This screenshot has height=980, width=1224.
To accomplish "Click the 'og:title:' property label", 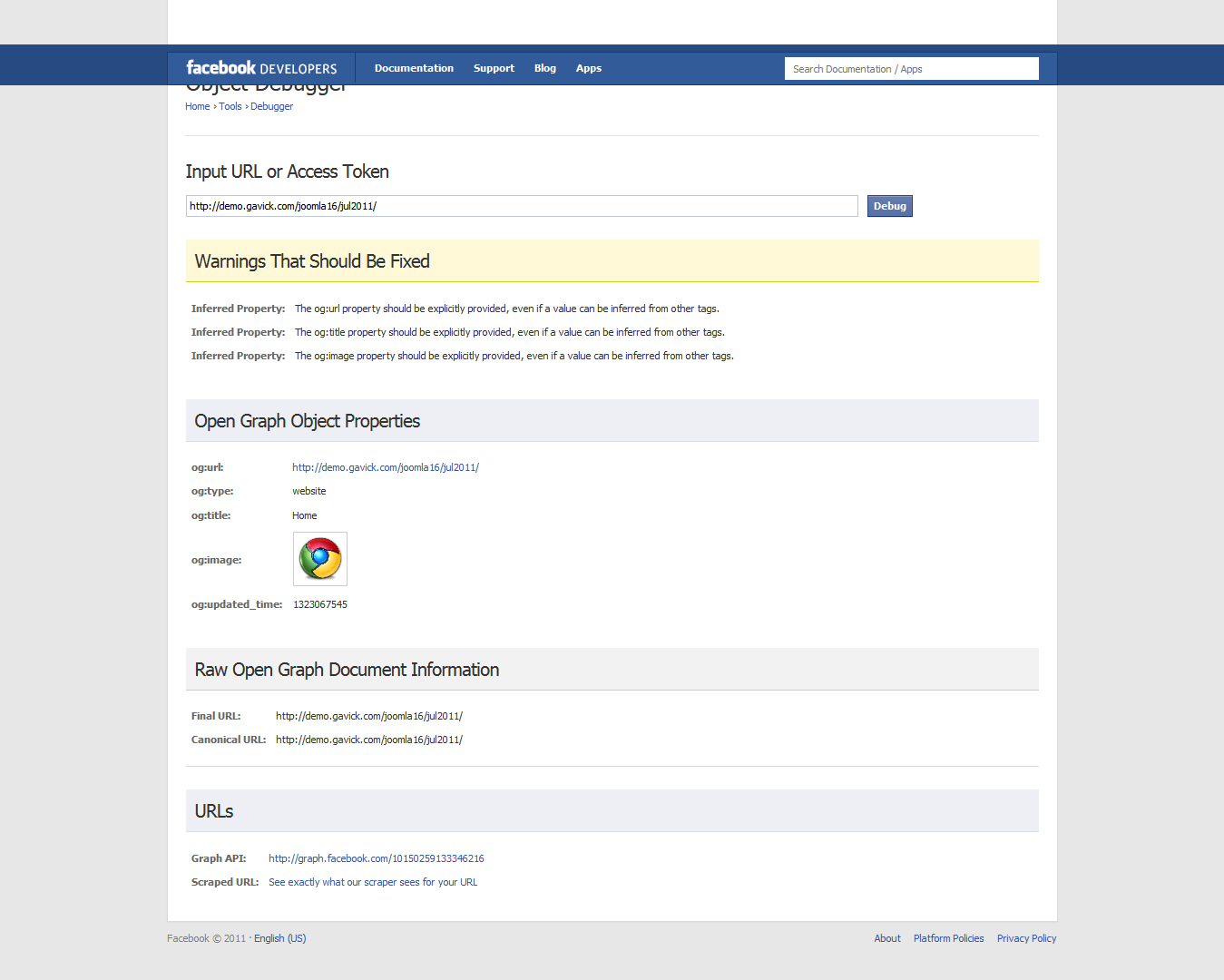I will point(211,515).
